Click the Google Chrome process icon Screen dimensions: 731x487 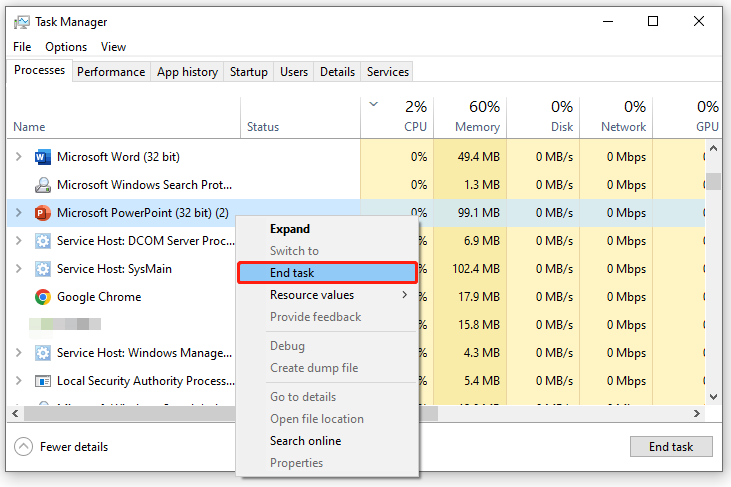42,297
